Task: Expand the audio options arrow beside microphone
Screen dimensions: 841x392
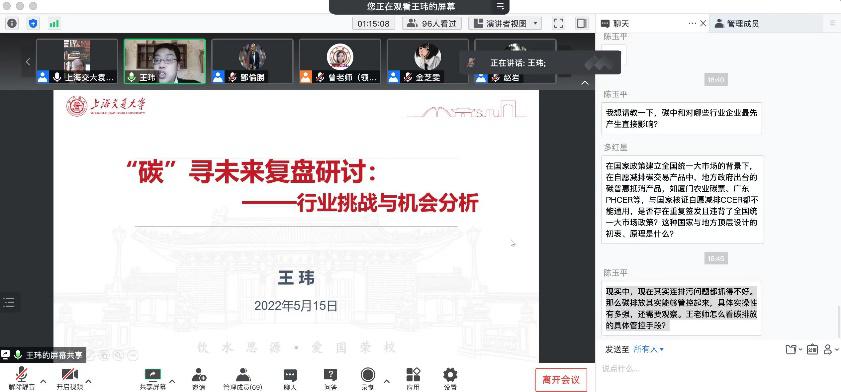Action: [x=43, y=382]
